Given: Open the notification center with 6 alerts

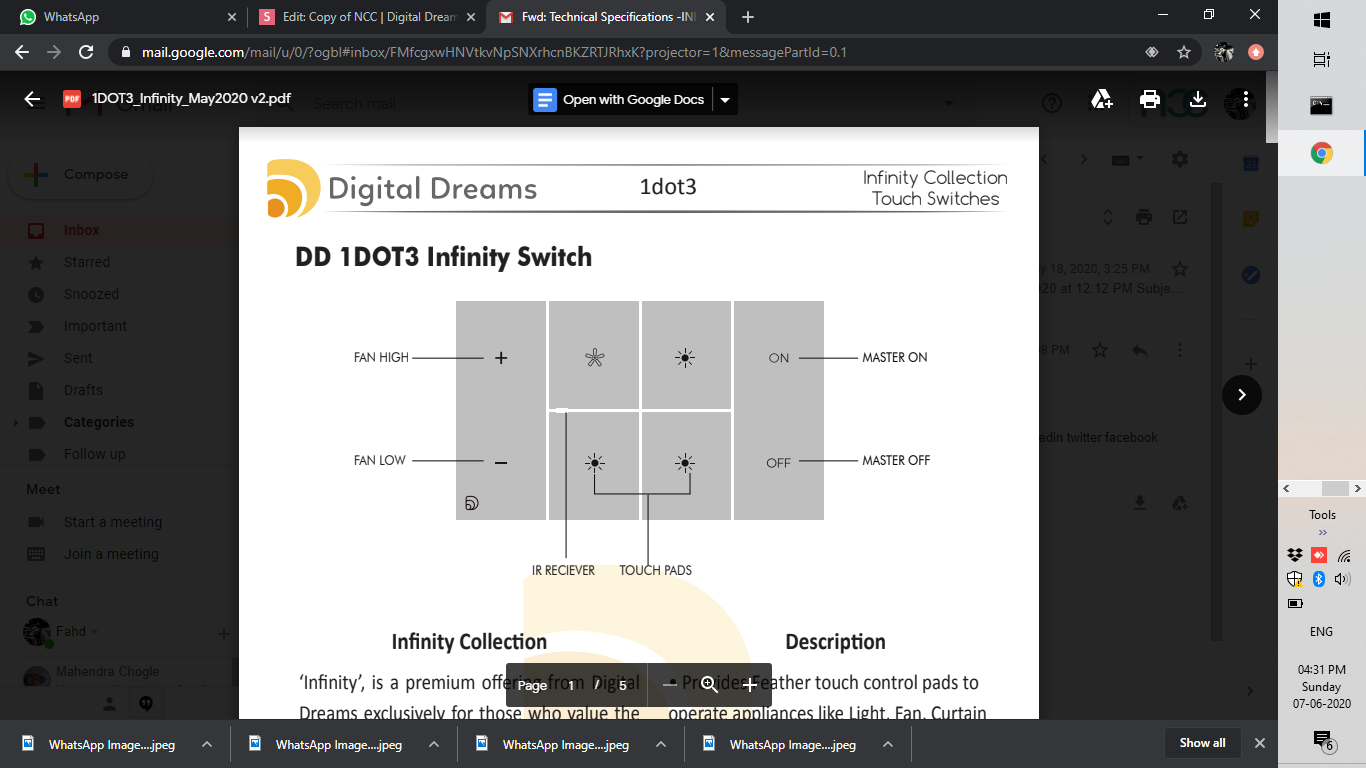Looking at the screenshot, I should 1322,741.
